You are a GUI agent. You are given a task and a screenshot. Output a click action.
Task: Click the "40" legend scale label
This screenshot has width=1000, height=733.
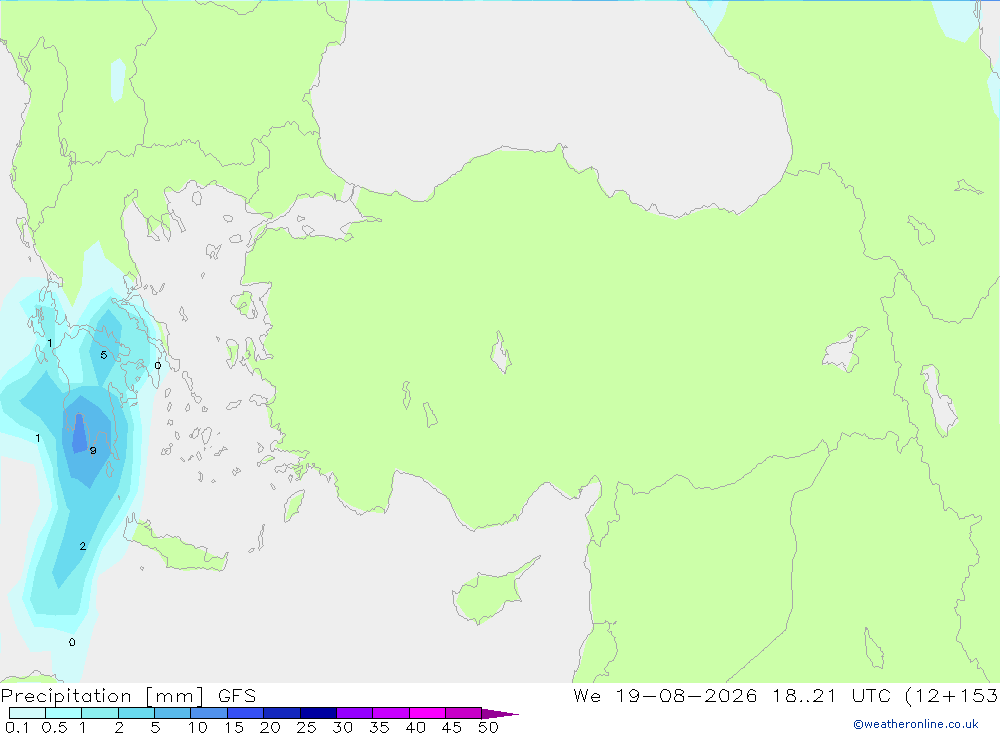point(416,727)
